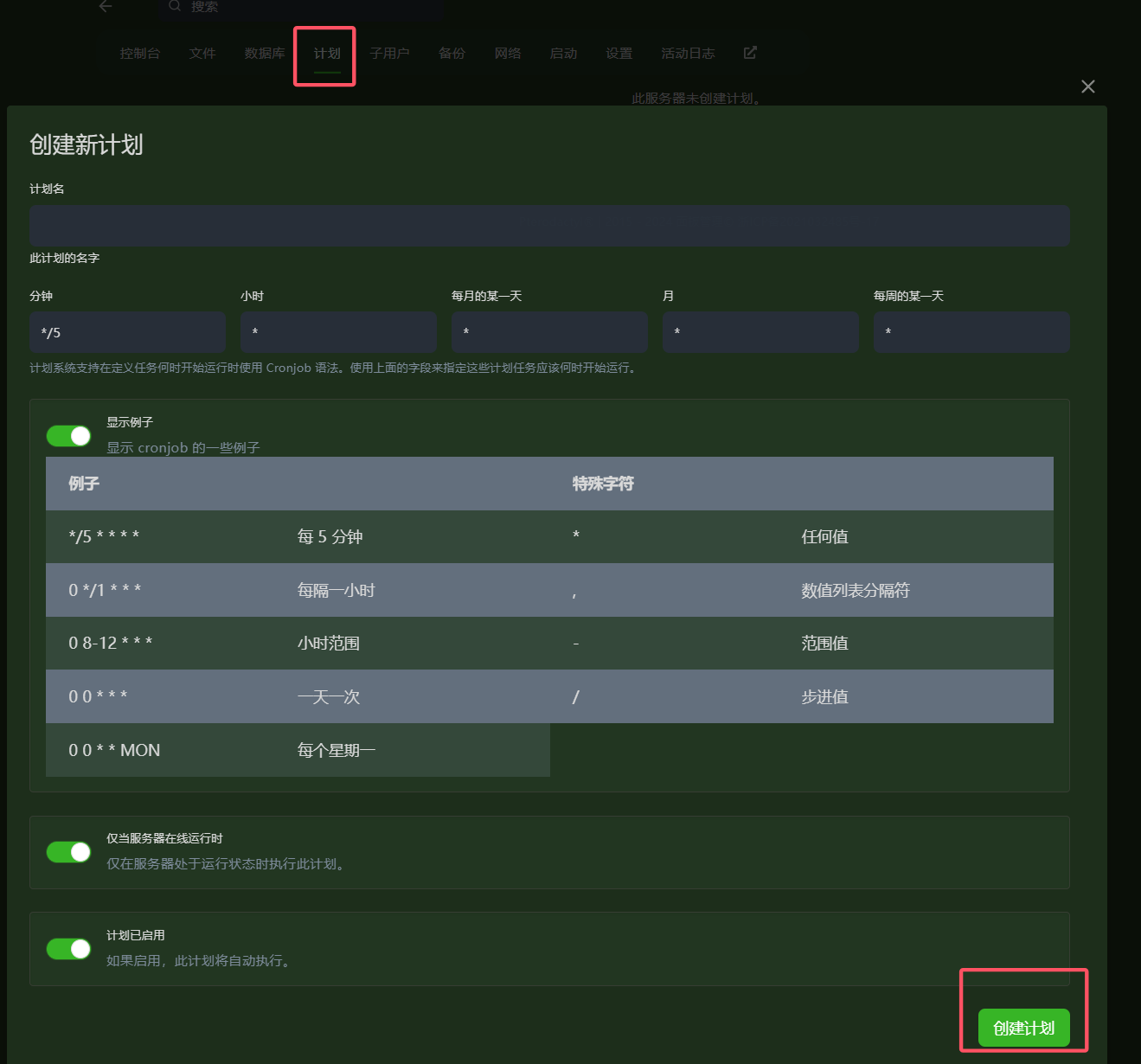Open the external link icon after 活动日志
This screenshot has width=1141, height=1064.
(x=750, y=53)
